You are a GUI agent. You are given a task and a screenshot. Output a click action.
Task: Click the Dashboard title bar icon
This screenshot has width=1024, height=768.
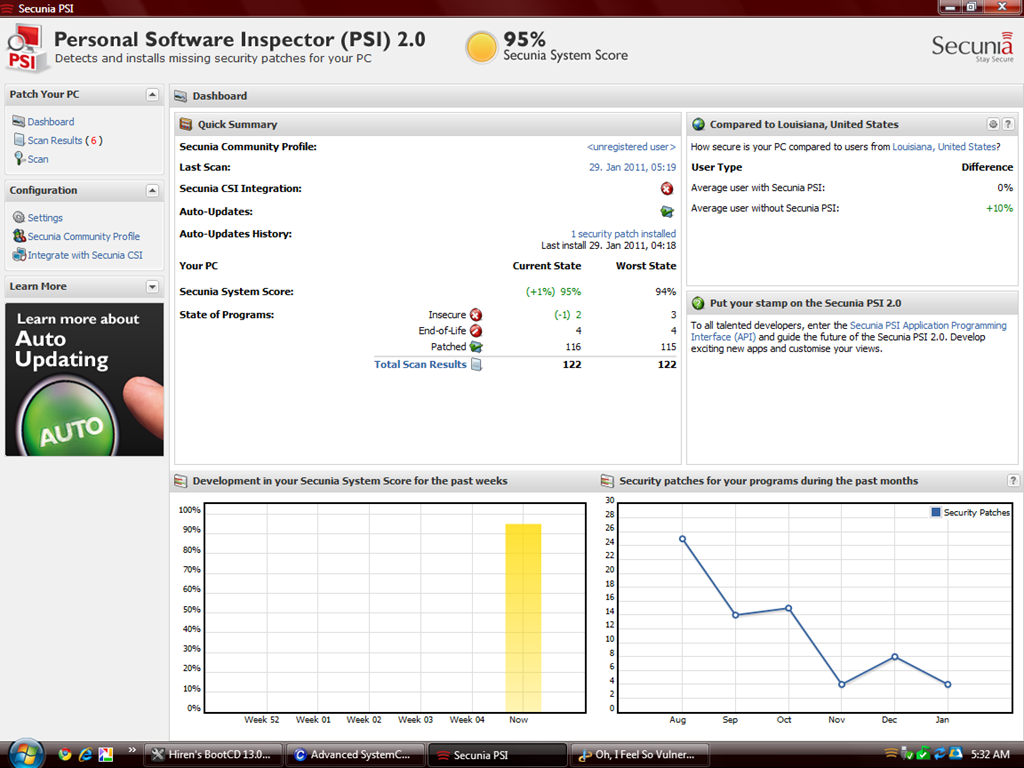pyautogui.click(x=181, y=96)
